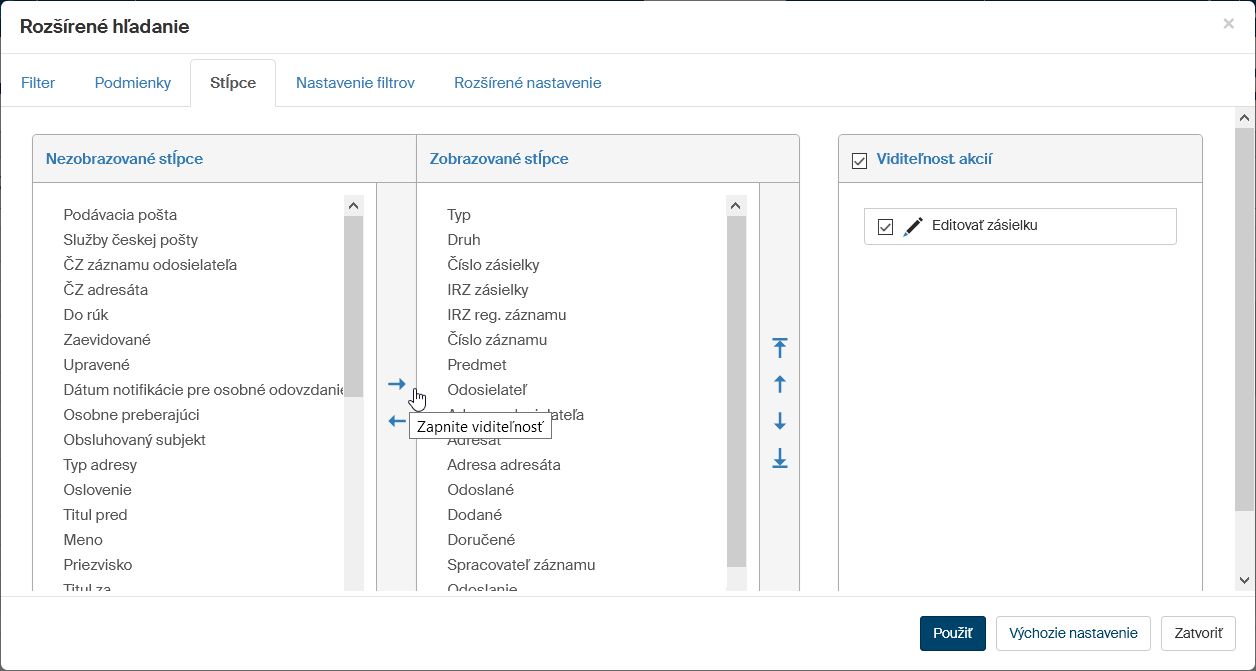The width and height of the screenshot is (1256, 671).
Task: Open the Podmienky tab
Action: pos(133,83)
